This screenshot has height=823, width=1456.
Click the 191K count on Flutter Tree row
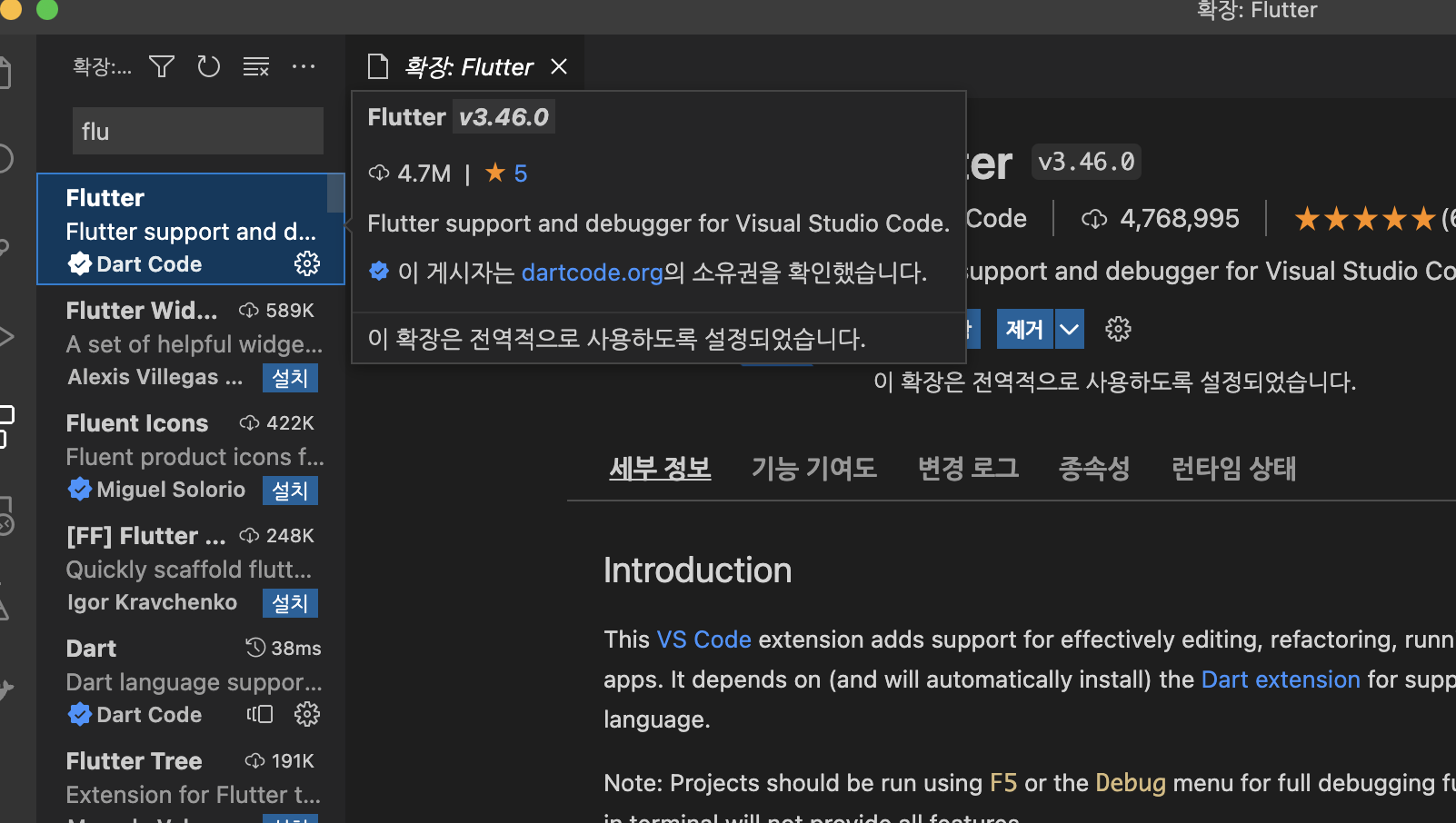coord(279,761)
